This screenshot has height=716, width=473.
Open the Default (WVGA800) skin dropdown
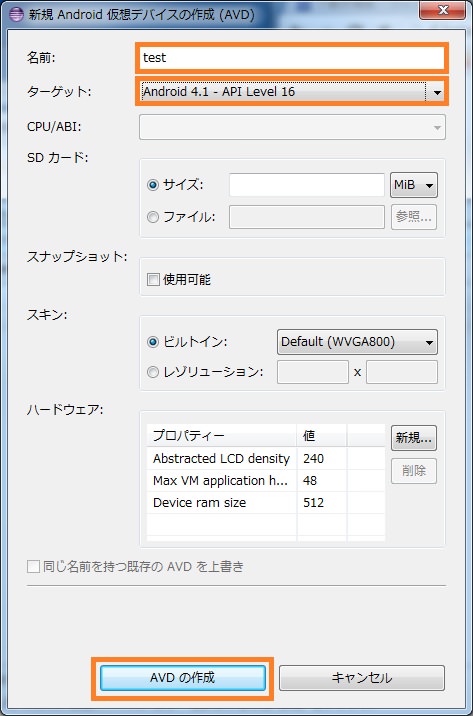click(x=357, y=342)
